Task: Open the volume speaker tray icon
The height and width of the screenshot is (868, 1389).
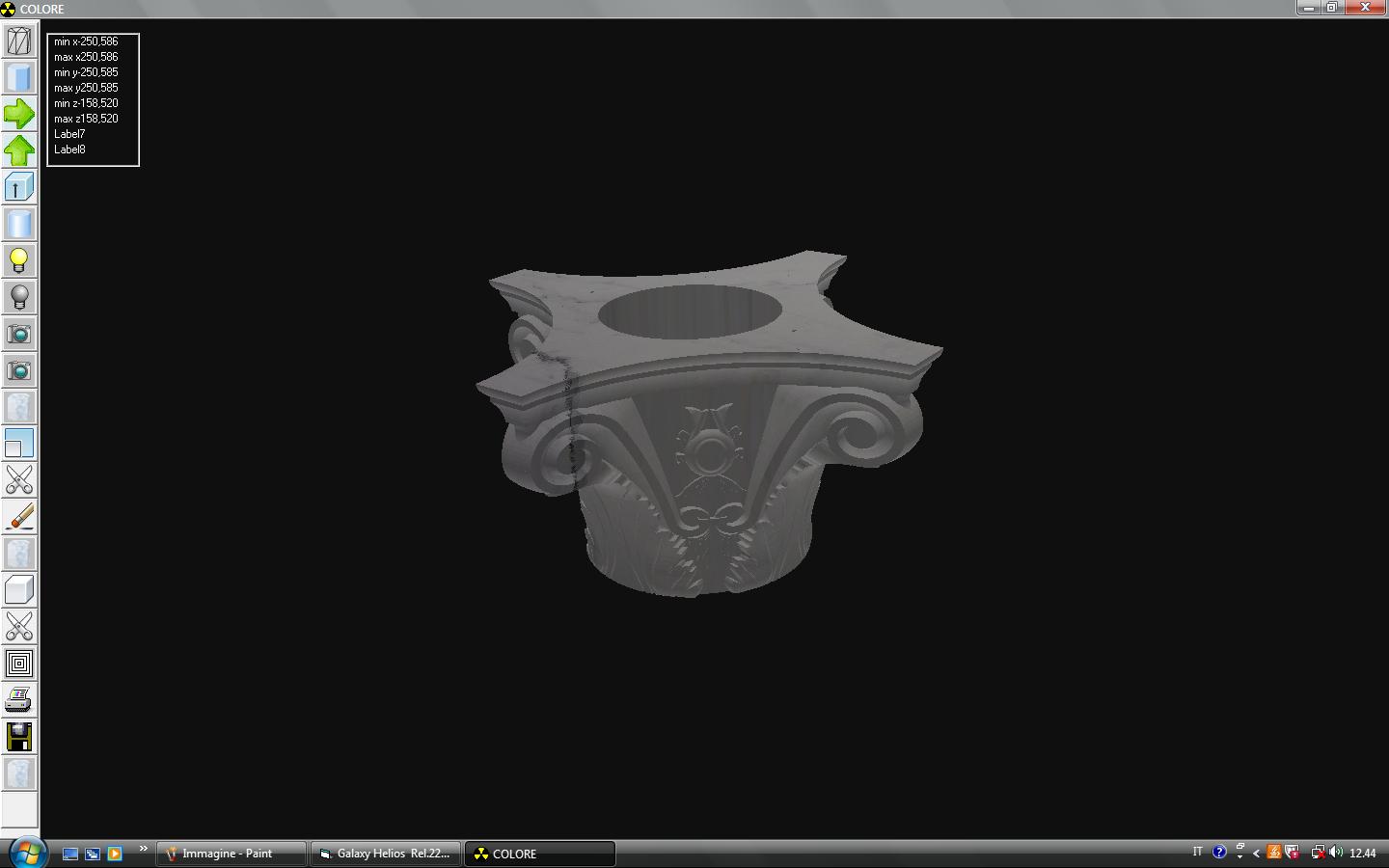Action: pos(1336,852)
